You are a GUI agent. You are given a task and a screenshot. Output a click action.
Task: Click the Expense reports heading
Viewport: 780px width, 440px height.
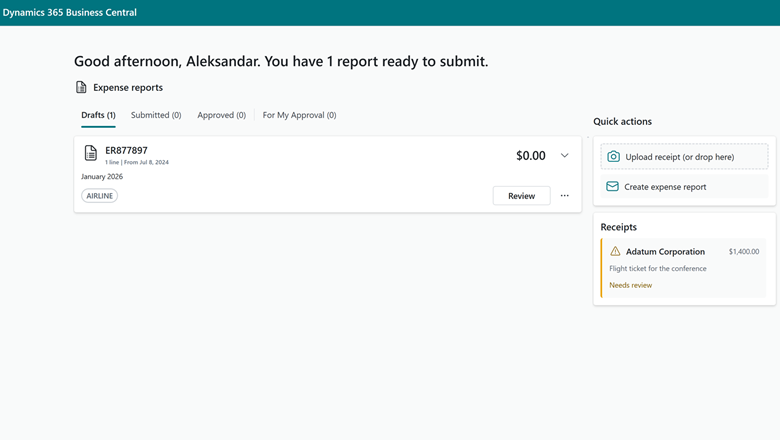[128, 88]
